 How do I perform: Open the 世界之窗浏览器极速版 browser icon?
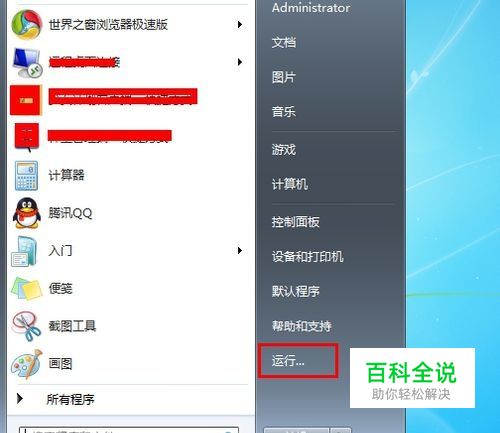coord(27,25)
